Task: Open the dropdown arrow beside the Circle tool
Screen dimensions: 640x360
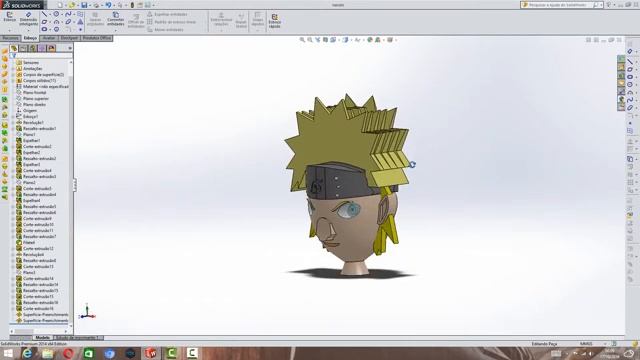Action: [x=62, y=15]
